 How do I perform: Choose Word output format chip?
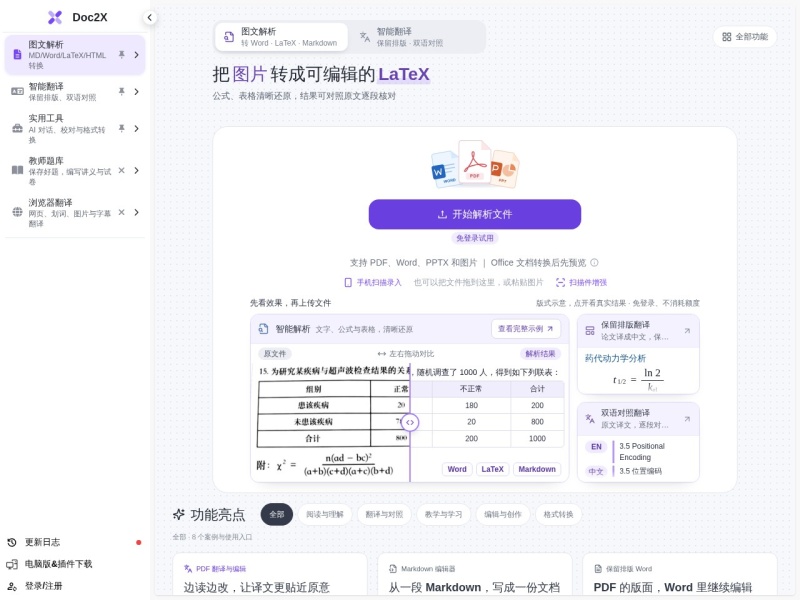(x=457, y=469)
